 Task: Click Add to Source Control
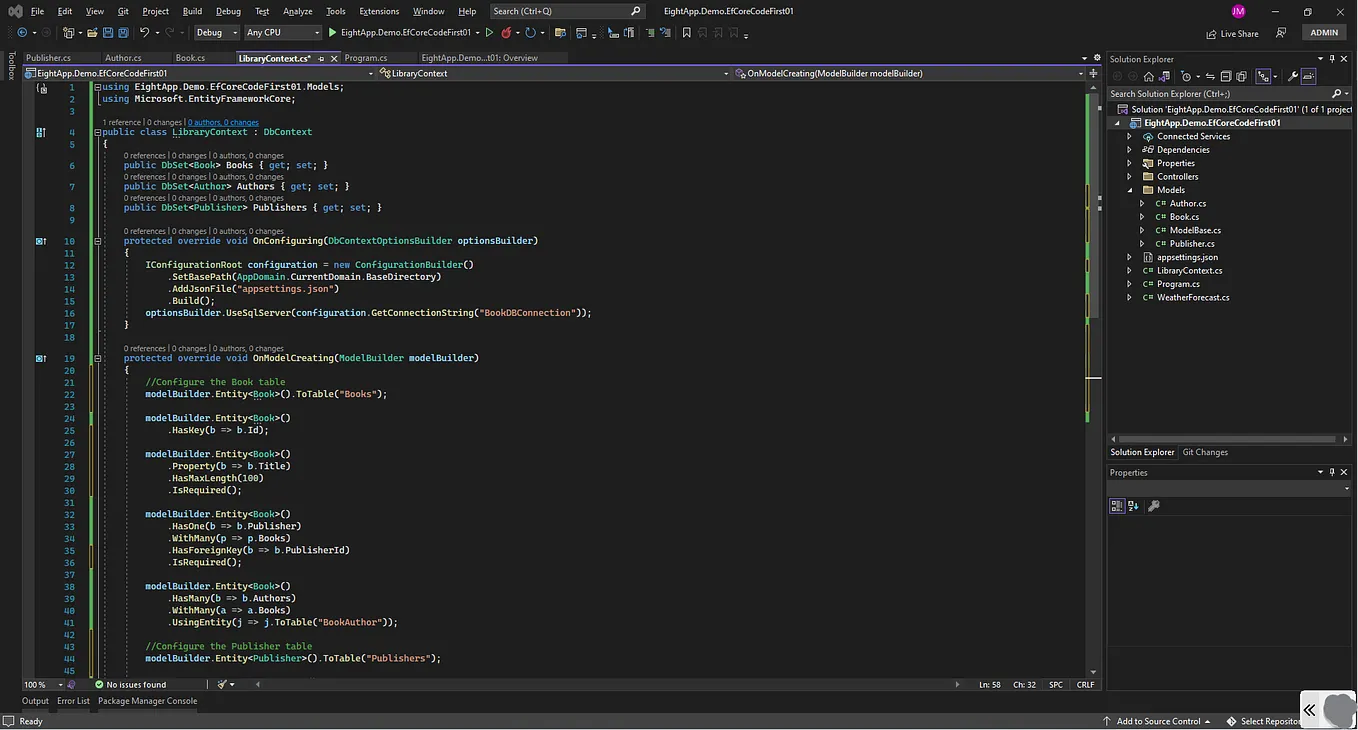(1159, 720)
